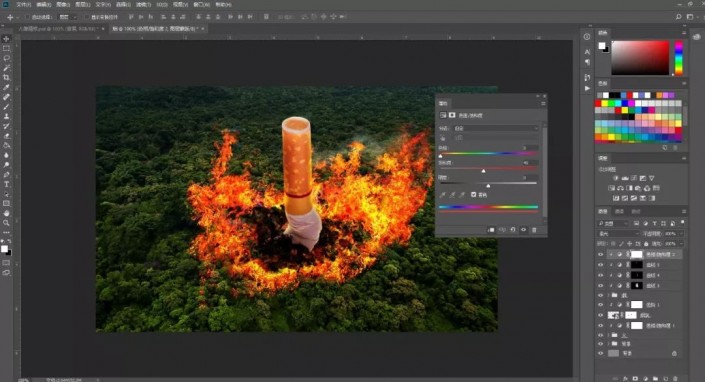Click trash icon in Properties panel
Viewport: 705px width, 382px height.
click(534, 230)
